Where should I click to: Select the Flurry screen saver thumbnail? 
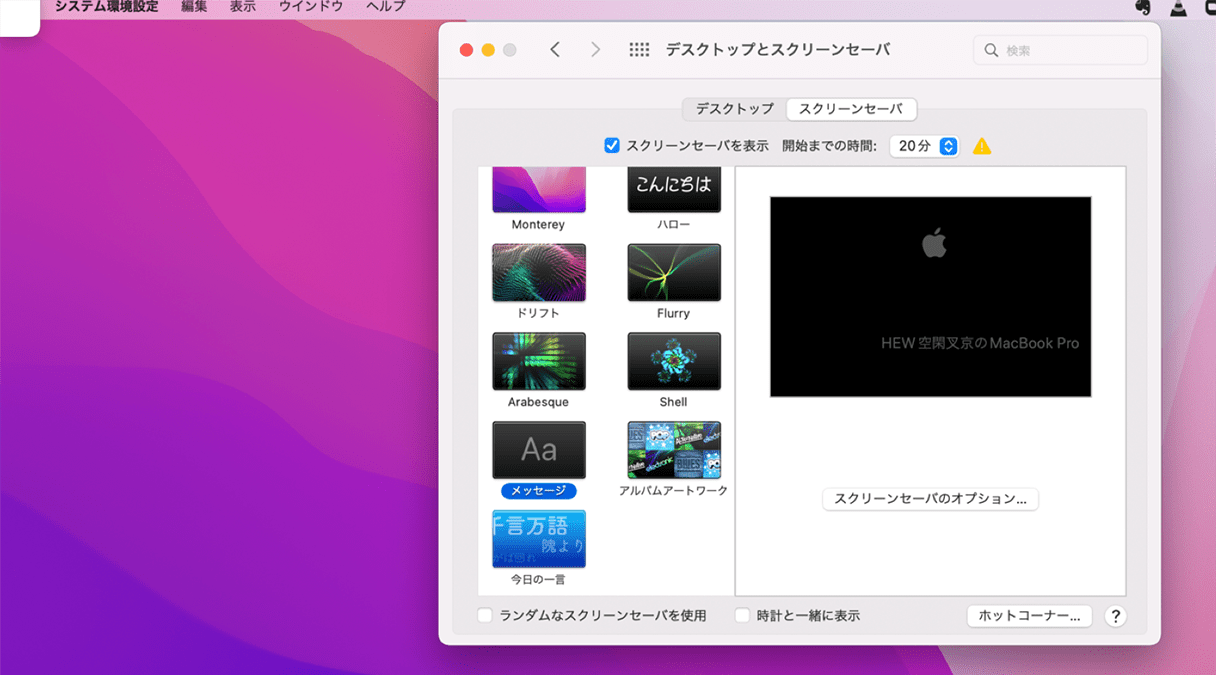coord(674,273)
